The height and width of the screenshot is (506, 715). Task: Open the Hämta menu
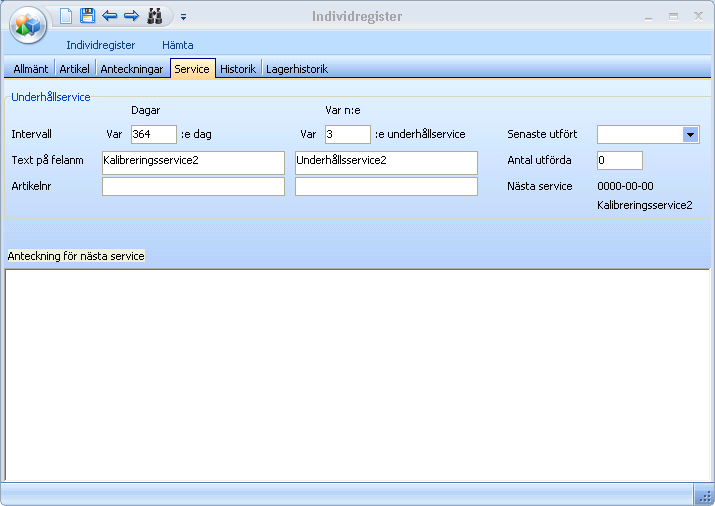[x=178, y=45]
